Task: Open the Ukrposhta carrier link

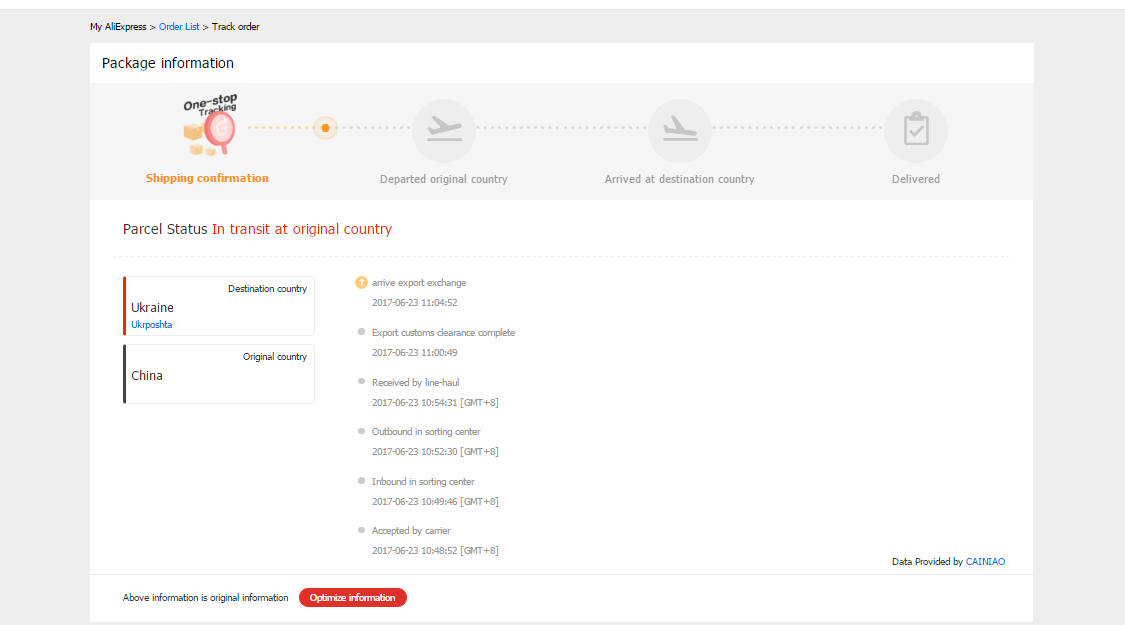Action: click(x=152, y=325)
